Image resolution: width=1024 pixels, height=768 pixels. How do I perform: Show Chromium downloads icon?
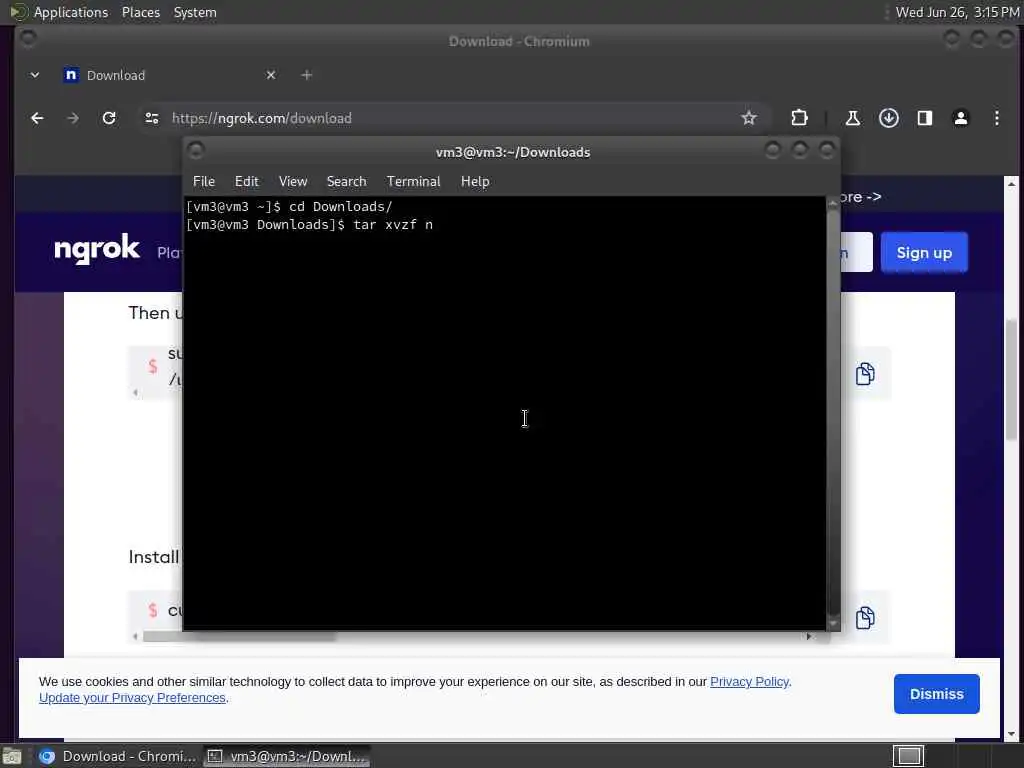pos(888,118)
